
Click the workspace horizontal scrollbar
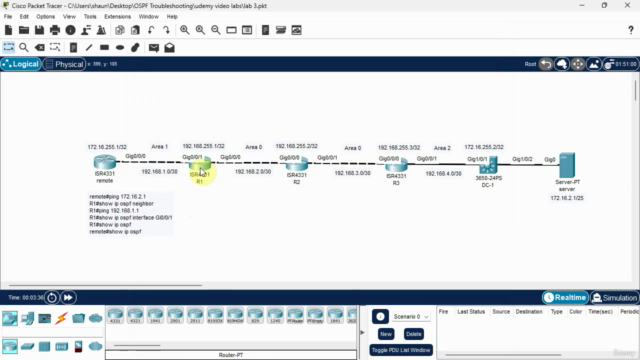(x=105, y=285)
